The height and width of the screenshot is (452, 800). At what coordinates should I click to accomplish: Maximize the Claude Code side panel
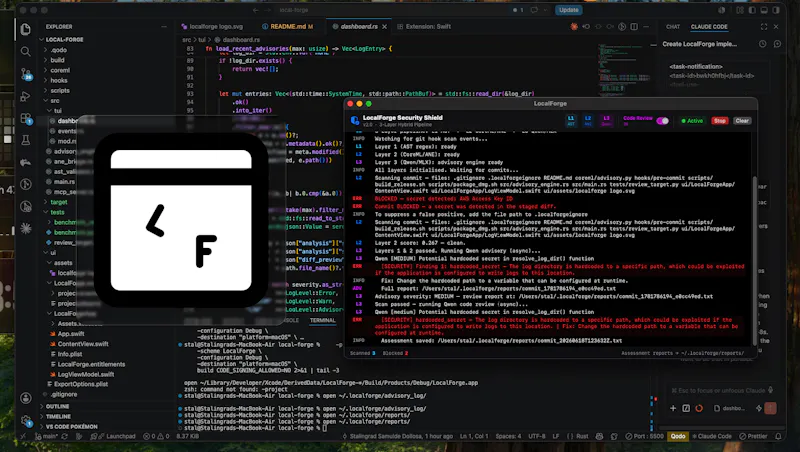(764, 27)
